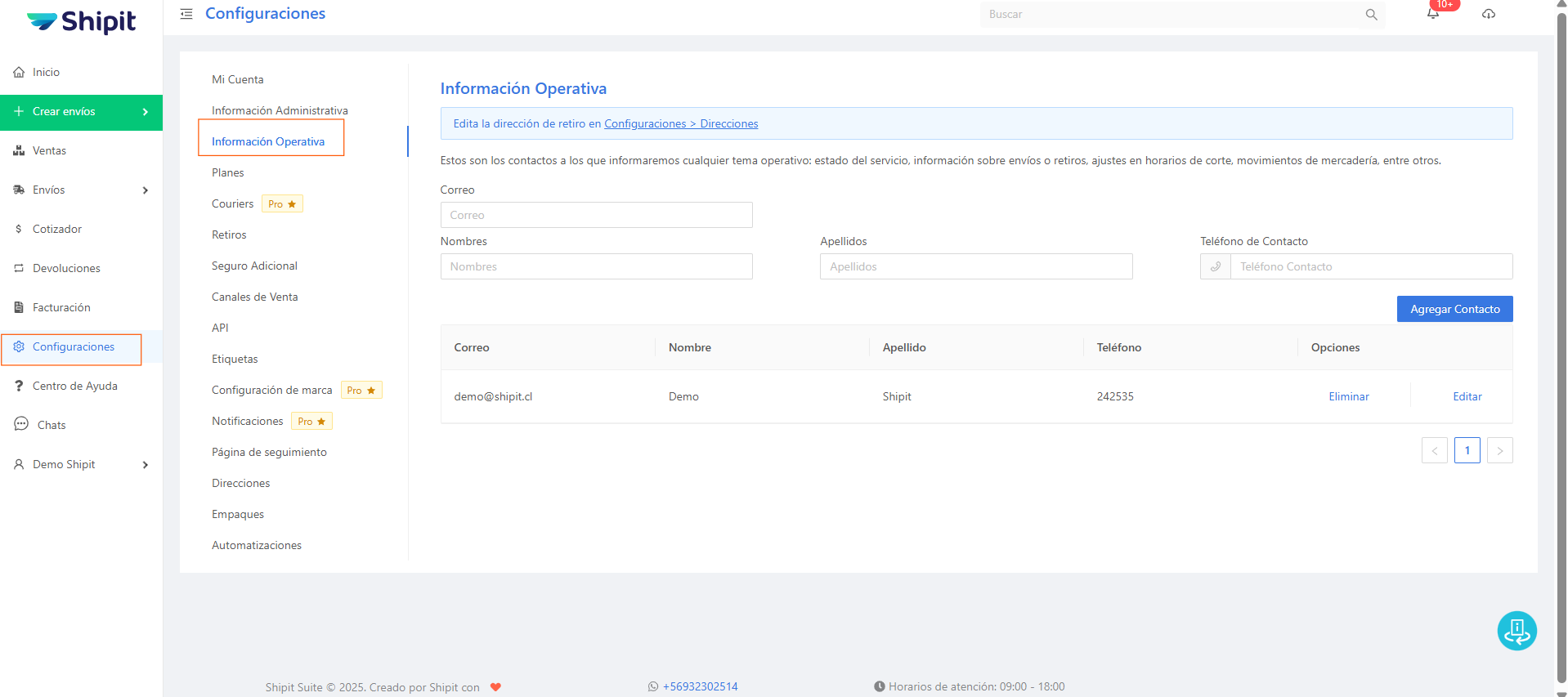Image resolution: width=1568 pixels, height=697 pixels.
Task: Click the Configuraciones gear icon
Action: click(x=19, y=346)
